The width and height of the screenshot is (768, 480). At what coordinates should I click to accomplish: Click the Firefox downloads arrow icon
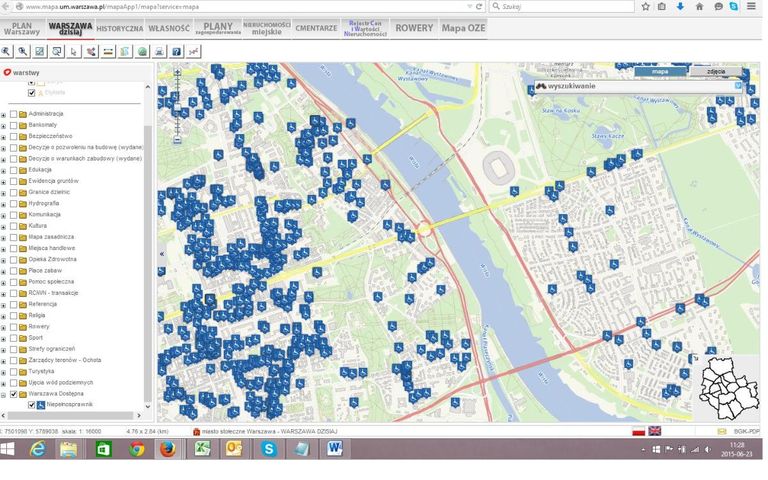[681, 6]
